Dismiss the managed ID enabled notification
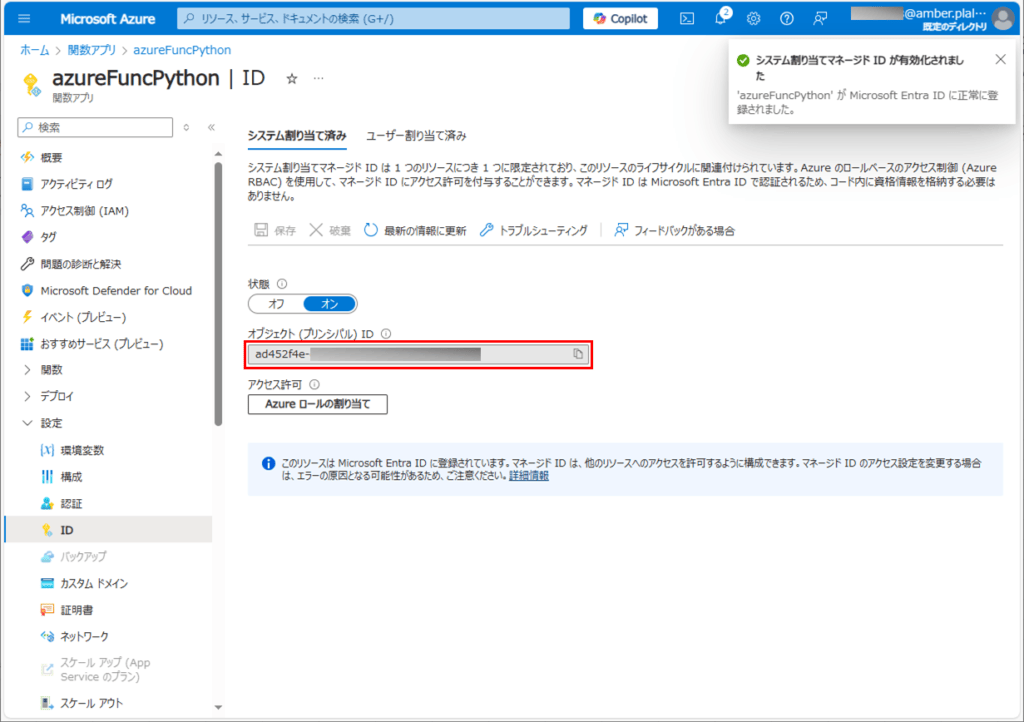This screenshot has width=1024, height=722. pos(1000,59)
